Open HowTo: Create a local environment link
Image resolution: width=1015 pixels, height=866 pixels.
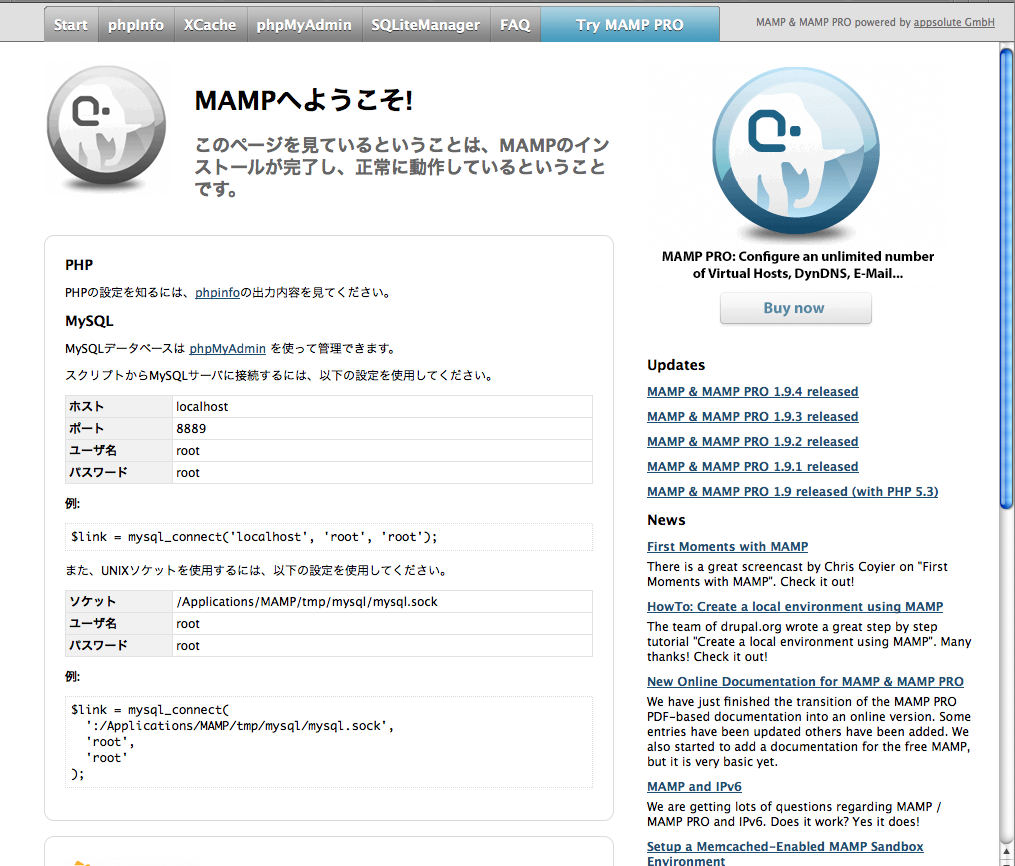[x=795, y=606]
